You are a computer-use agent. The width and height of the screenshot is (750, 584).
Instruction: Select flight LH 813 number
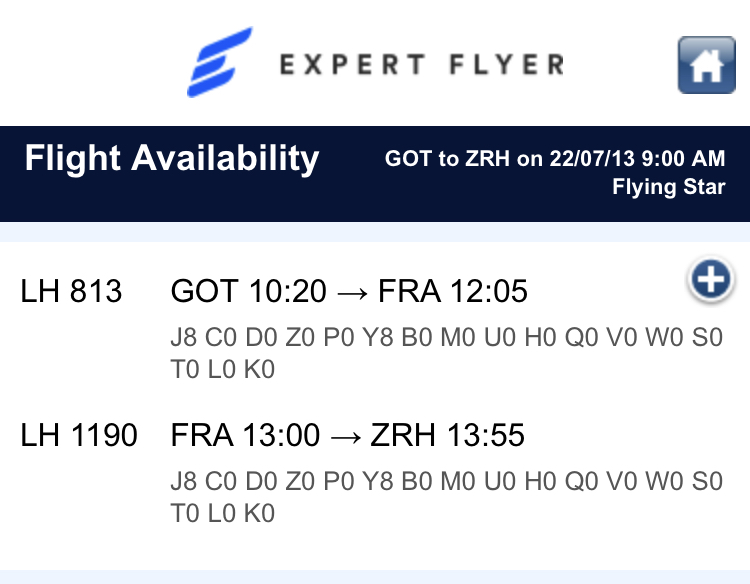click(x=71, y=292)
